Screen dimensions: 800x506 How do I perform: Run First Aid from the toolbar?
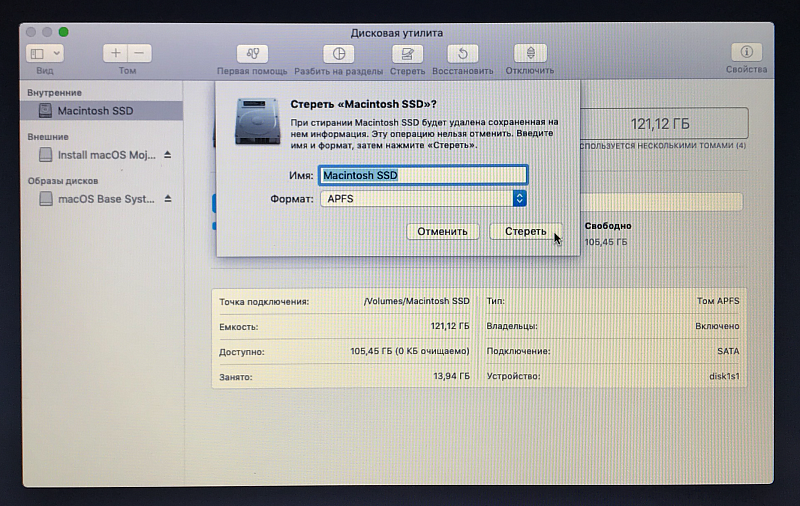pyautogui.click(x=252, y=53)
